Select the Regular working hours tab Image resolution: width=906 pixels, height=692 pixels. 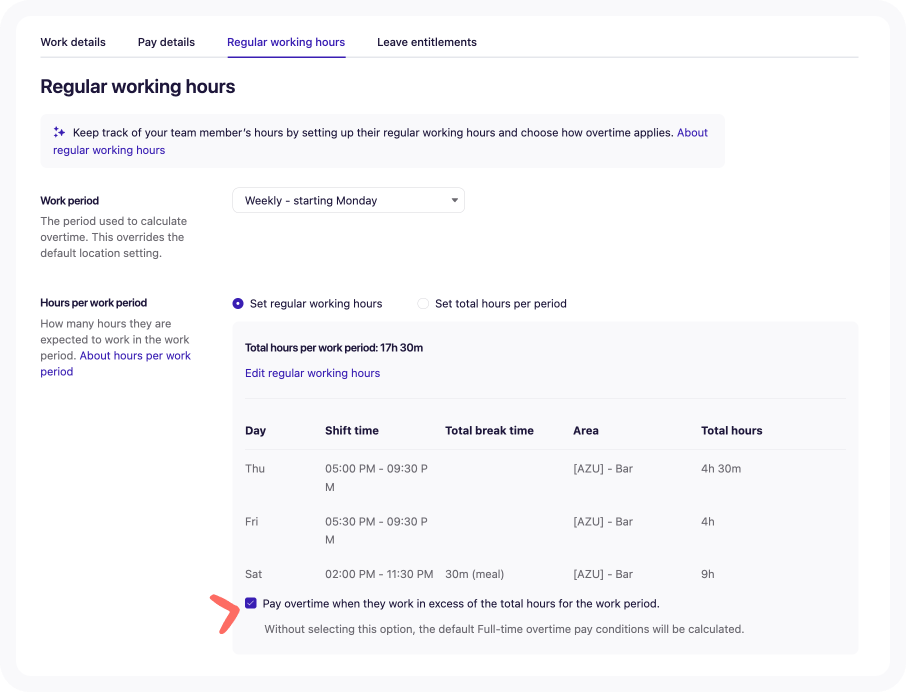[286, 42]
